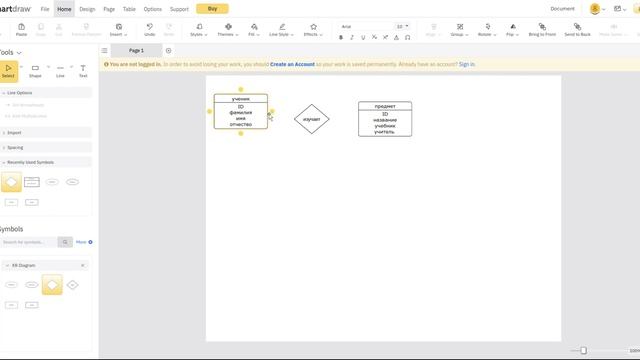Pick the double-diamond symbol in ER Diagram
The image size is (640, 360).
pyautogui.click(x=73, y=285)
